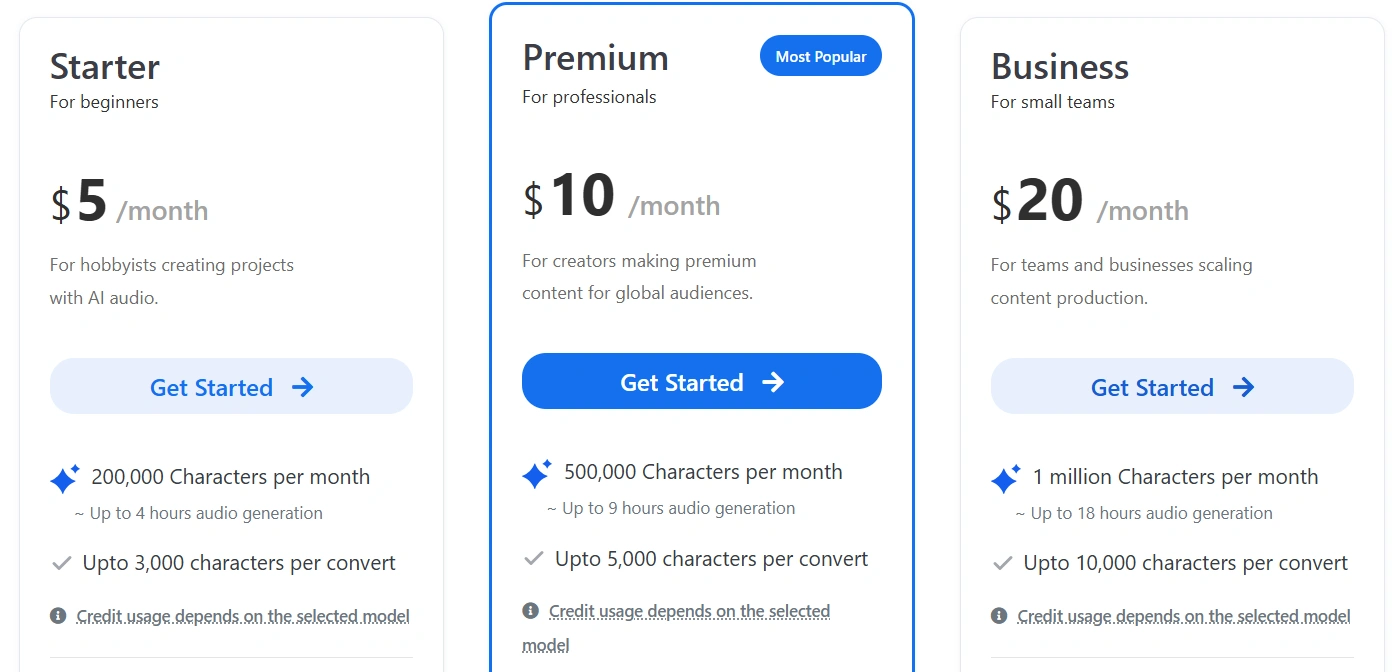The width and height of the screenshot is (1392, 672).
Task: Click the sparkle icon in the Starter plan
Action: pyautogui.click(x=65, y=479)
